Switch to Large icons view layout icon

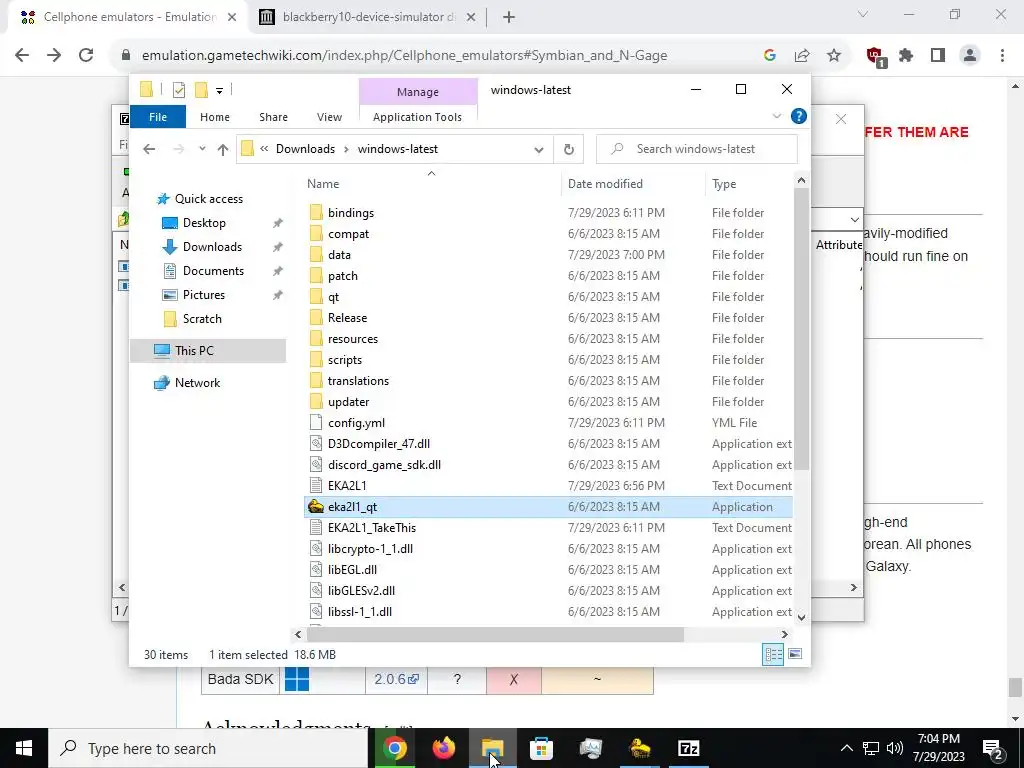(795, 654)
